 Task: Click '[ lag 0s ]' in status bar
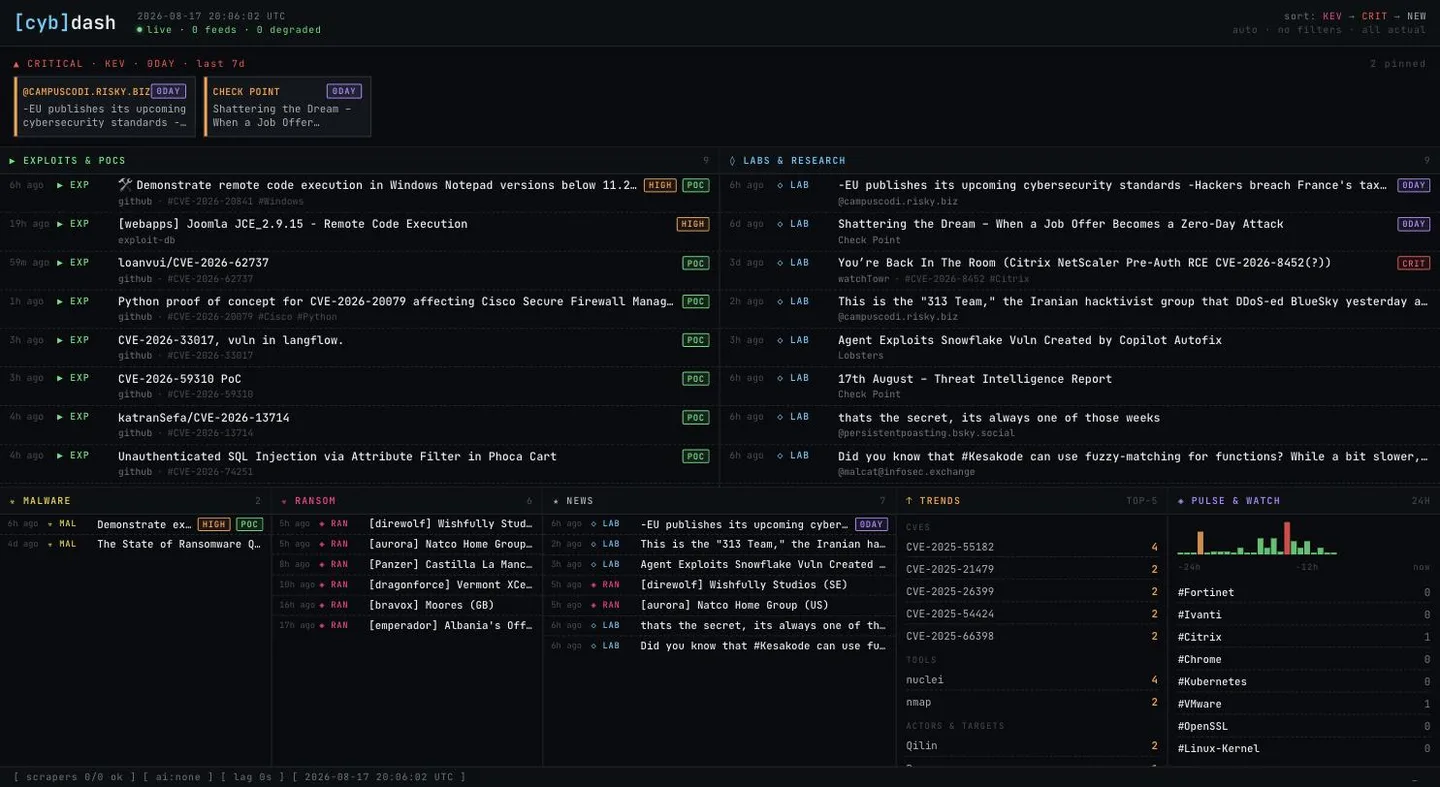click(253, 777)
